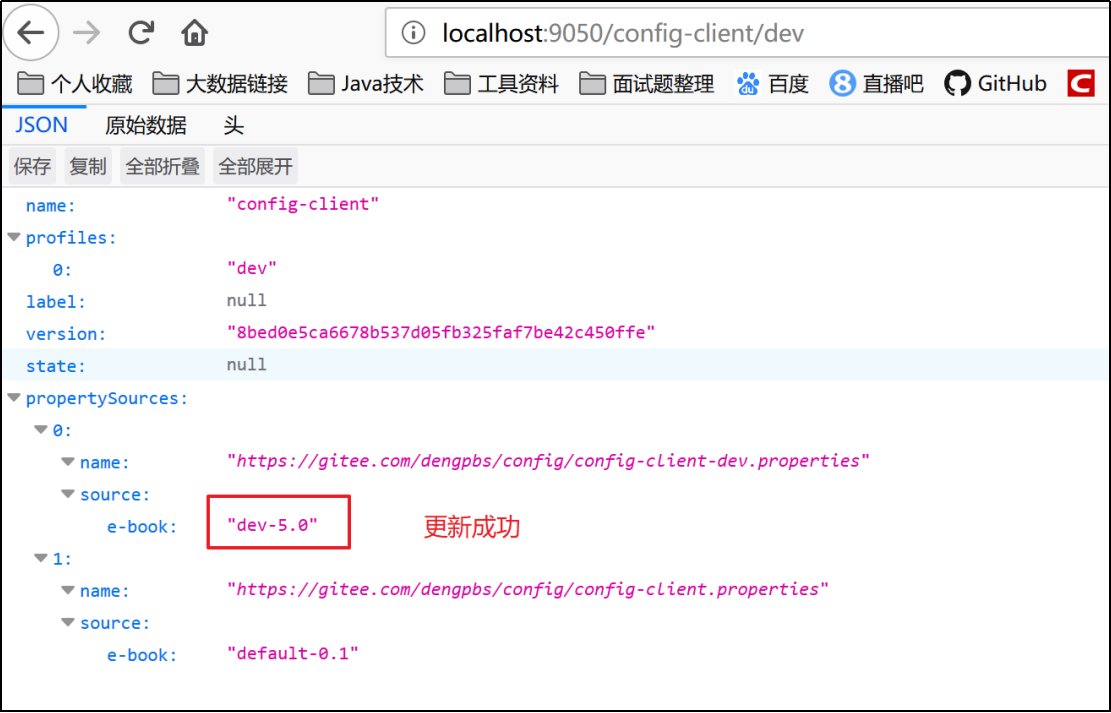1111x713 pixels.
Task: Select the config-client-dev.properties URL value
Action: 548,461
